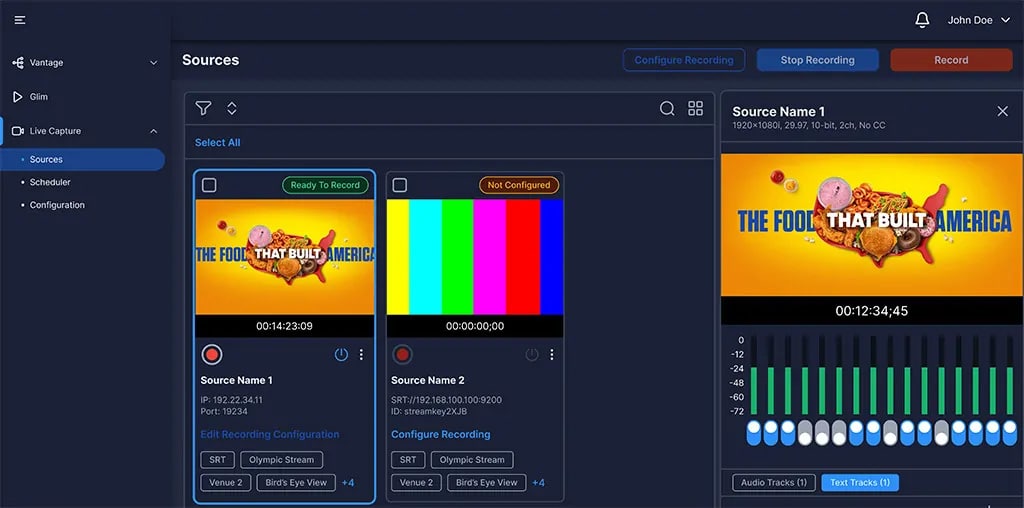Toggle power icon on Source Name 1
This screenshot has height=508, width=1024.
tap(341, 355)
